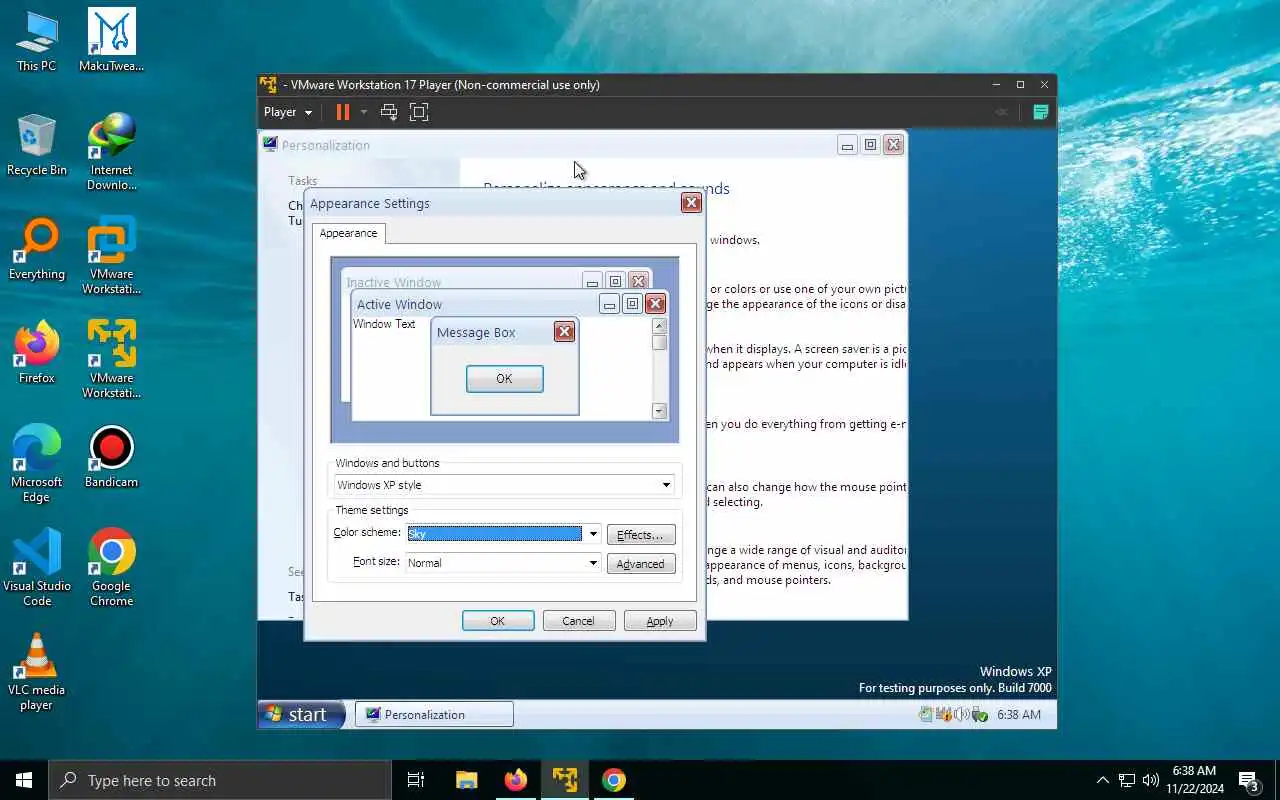The height and width of the screenshot is (800, 1280).
Task: Click the Type here to search box
Action: (x=220, y=780)
